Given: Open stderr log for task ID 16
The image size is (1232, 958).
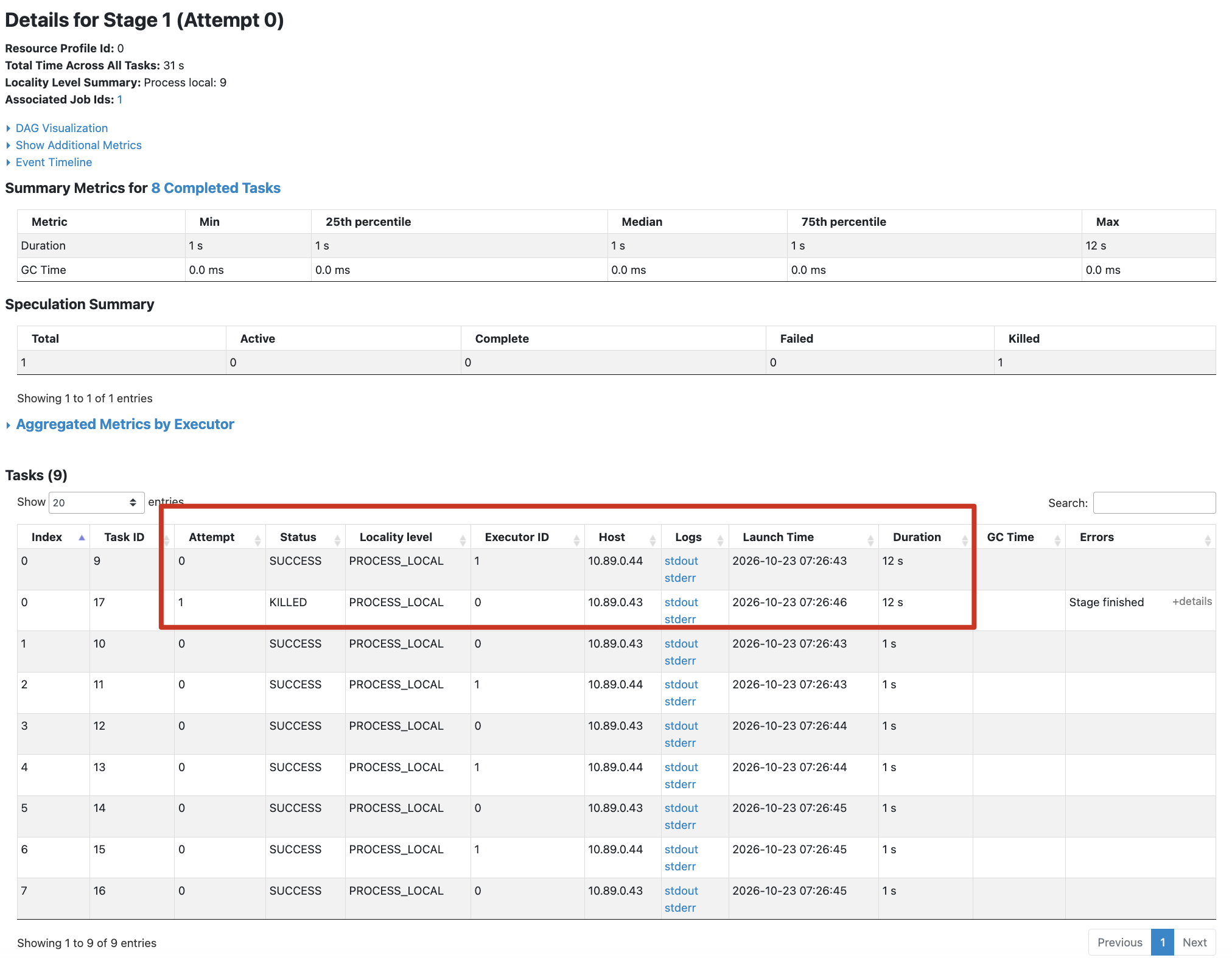Looking at the screenshot, I should coord(680,907).
